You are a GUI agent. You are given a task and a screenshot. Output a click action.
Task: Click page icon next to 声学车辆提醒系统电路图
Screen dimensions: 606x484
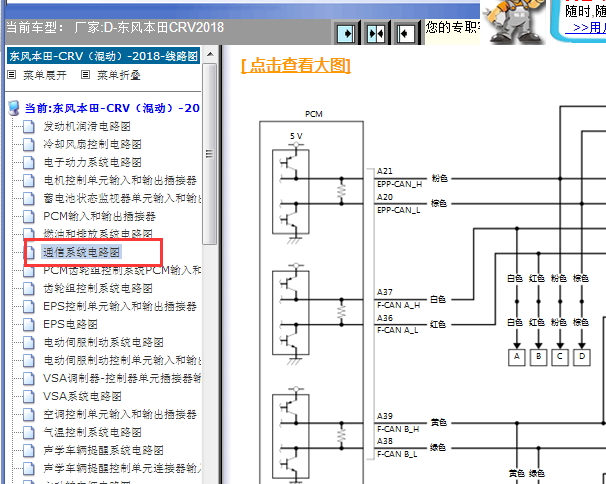click(29, 450)
